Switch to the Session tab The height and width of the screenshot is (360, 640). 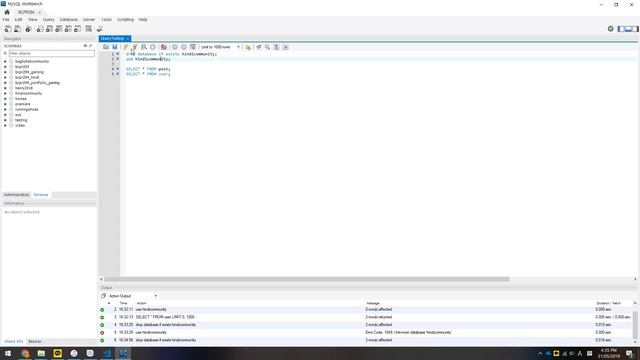[35, 341]
